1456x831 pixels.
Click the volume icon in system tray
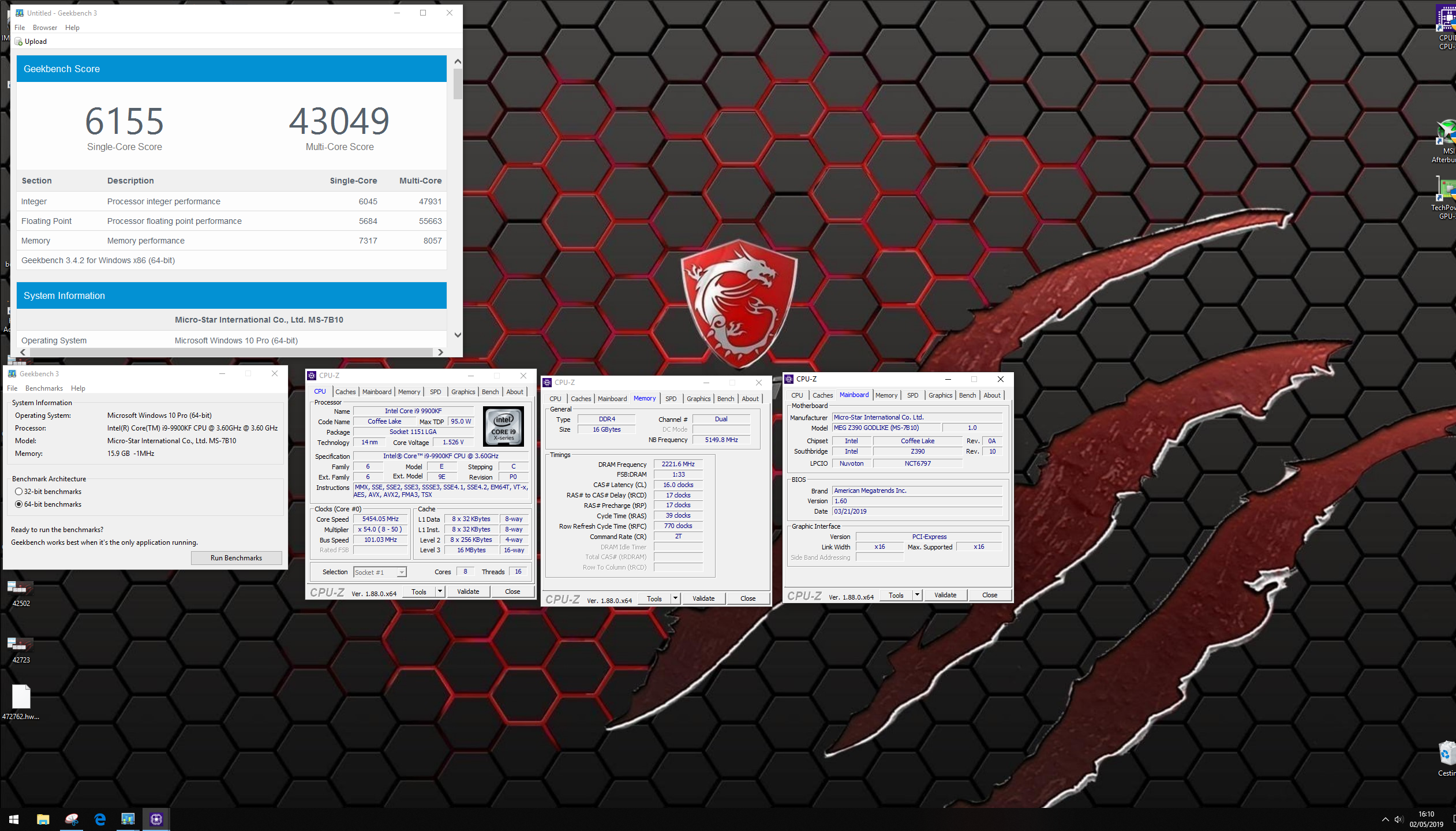[1398, 819]
